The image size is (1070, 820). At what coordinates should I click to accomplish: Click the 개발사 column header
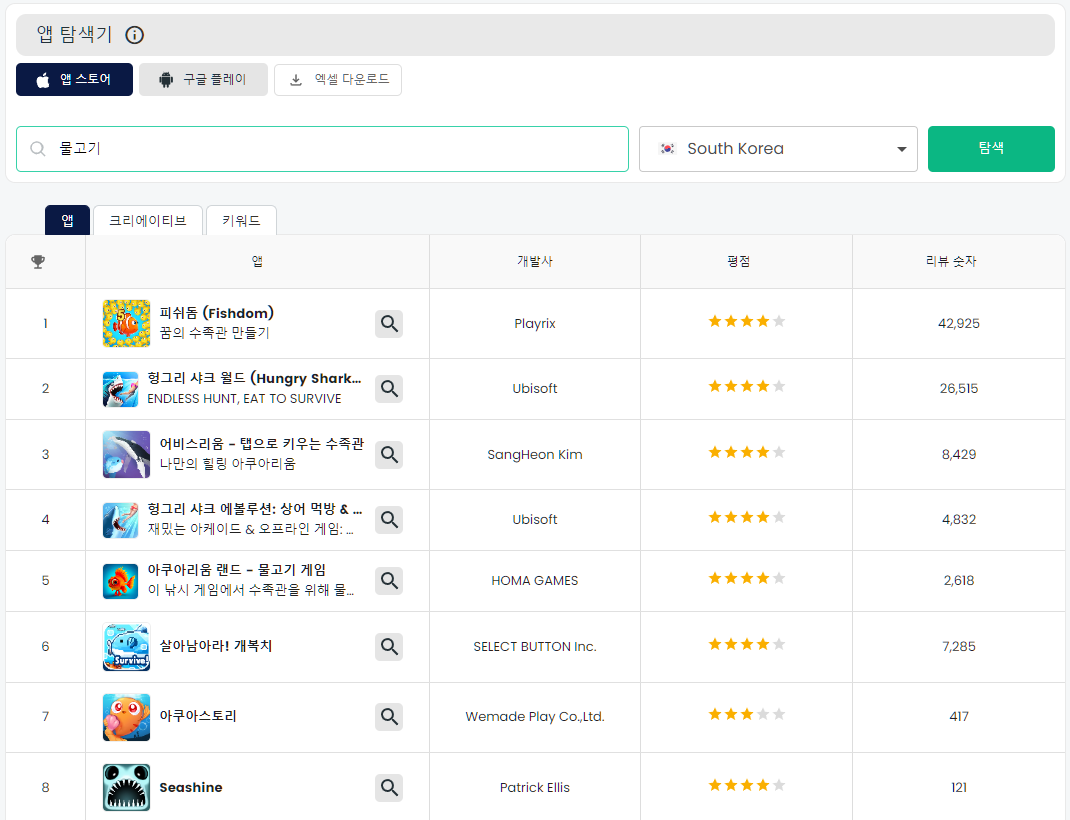click(535, 261)
